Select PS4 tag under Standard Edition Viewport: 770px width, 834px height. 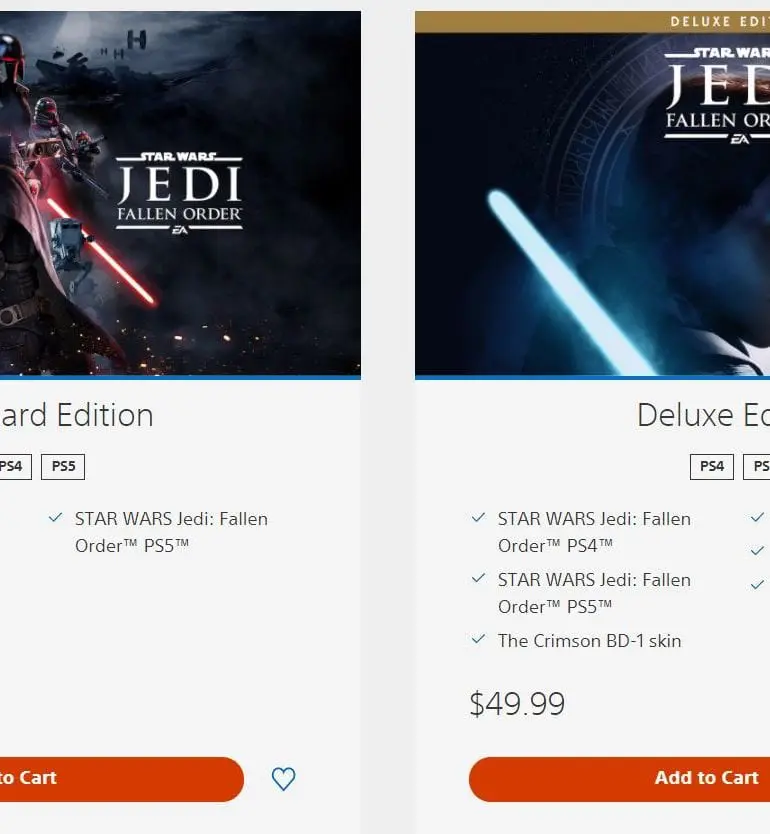15,467
